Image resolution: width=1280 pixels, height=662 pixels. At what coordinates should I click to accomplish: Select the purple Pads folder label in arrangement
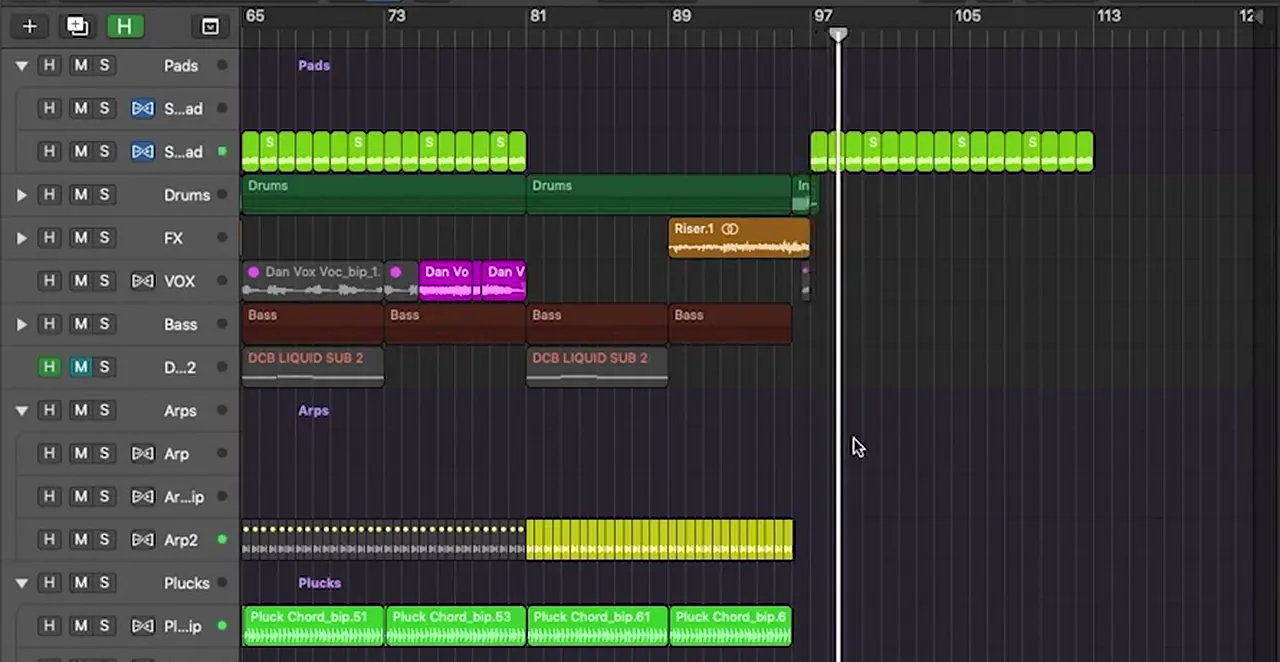[x=314, y=65]
